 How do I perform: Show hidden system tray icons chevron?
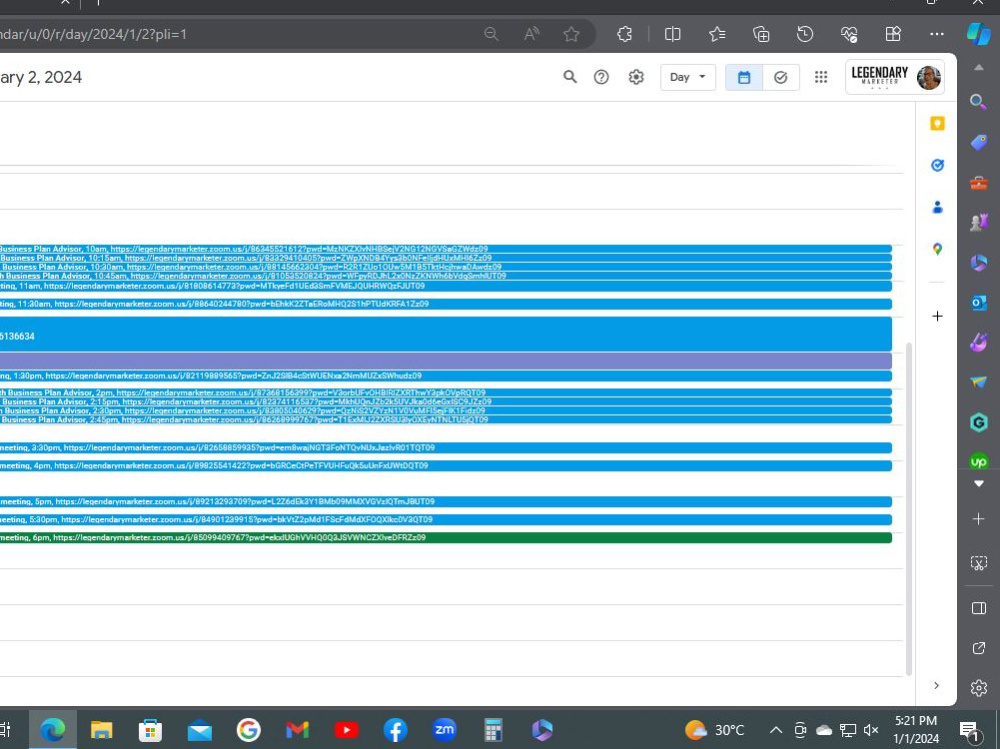click(x=776, y=730)
